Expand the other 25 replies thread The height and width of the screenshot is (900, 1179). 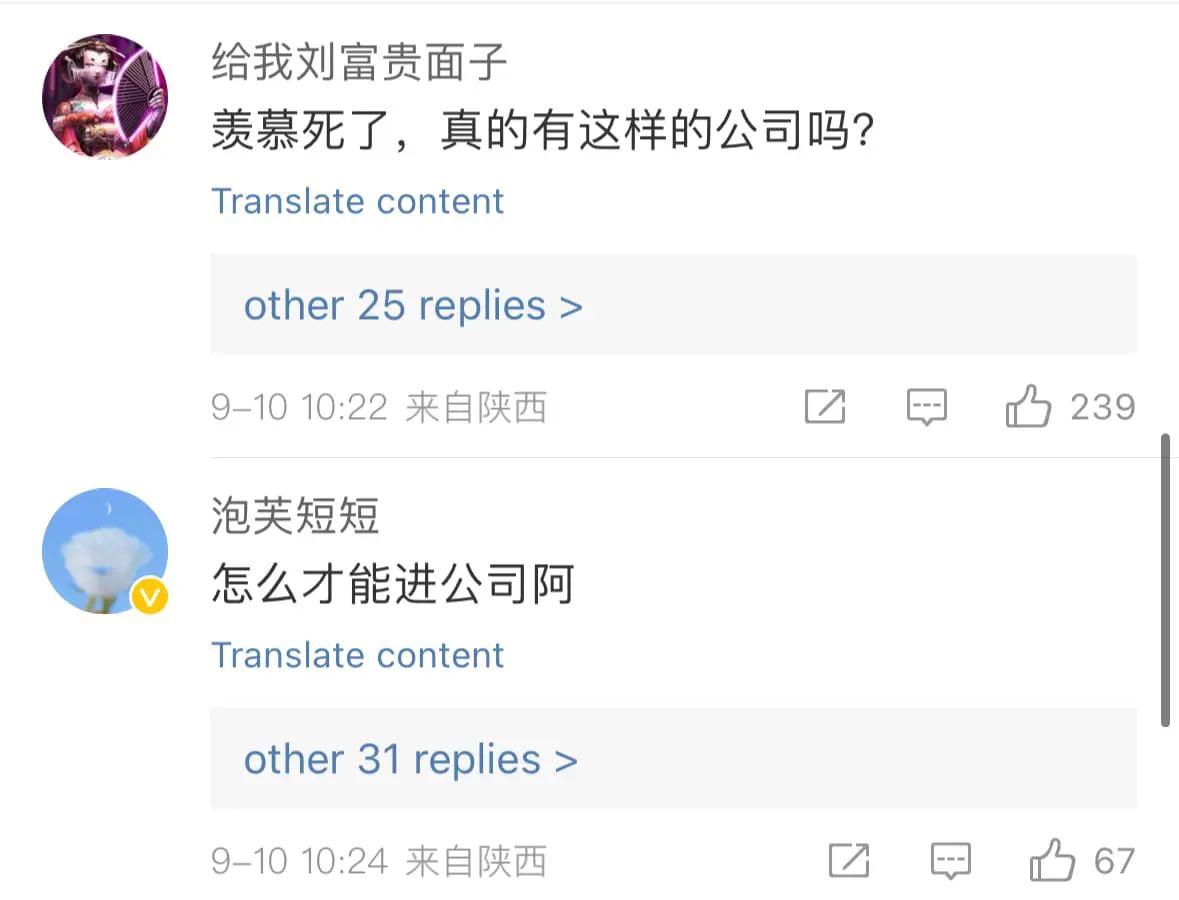(x=413, y=305)
